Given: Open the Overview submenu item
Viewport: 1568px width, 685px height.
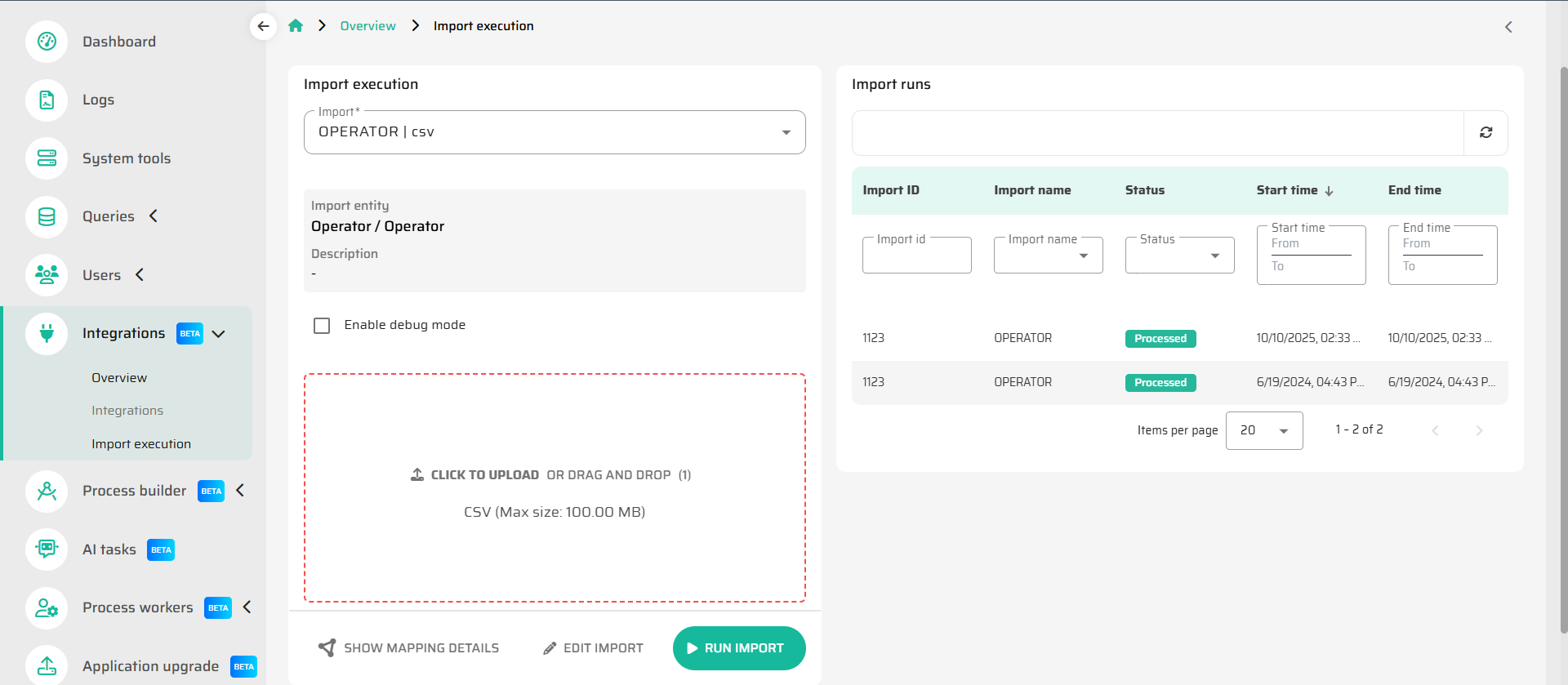Looking at the screenshot, I should pos(119,378).
